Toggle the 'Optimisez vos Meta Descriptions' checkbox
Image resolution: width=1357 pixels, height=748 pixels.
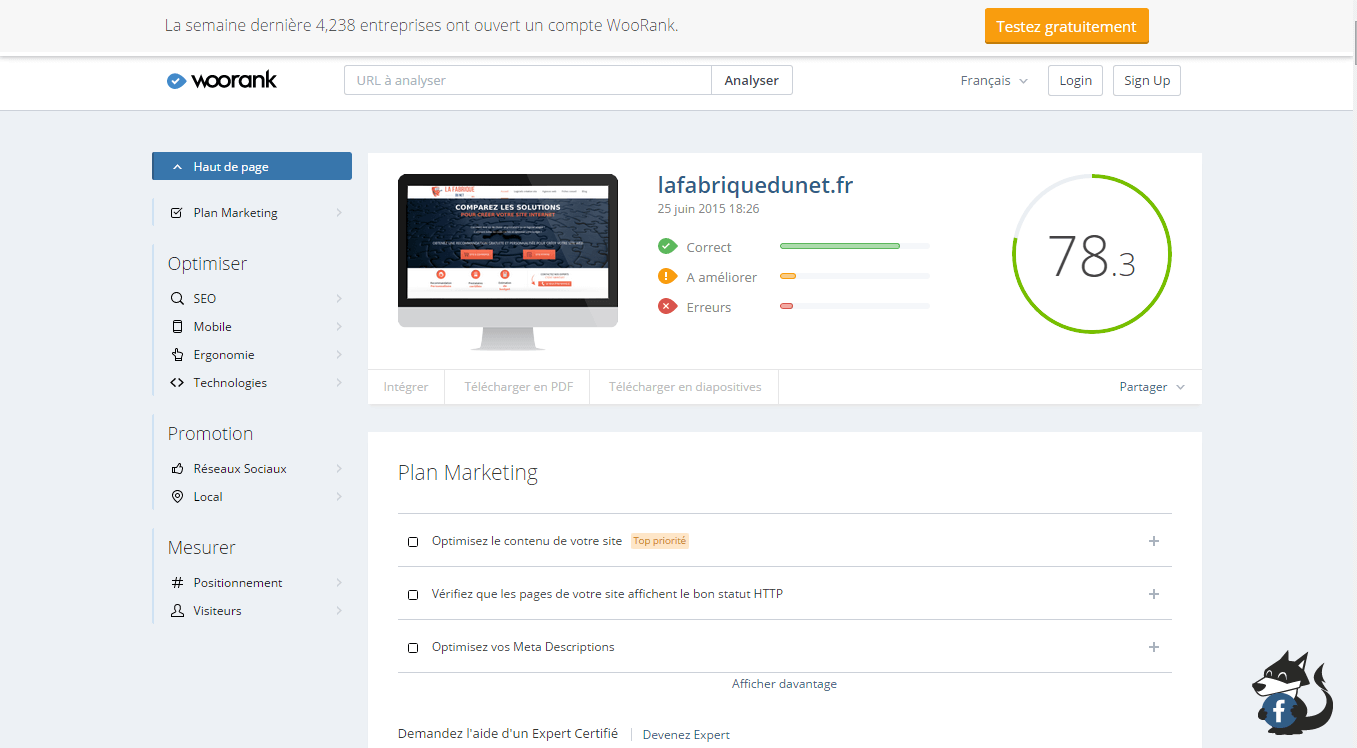tap(413, 648)
